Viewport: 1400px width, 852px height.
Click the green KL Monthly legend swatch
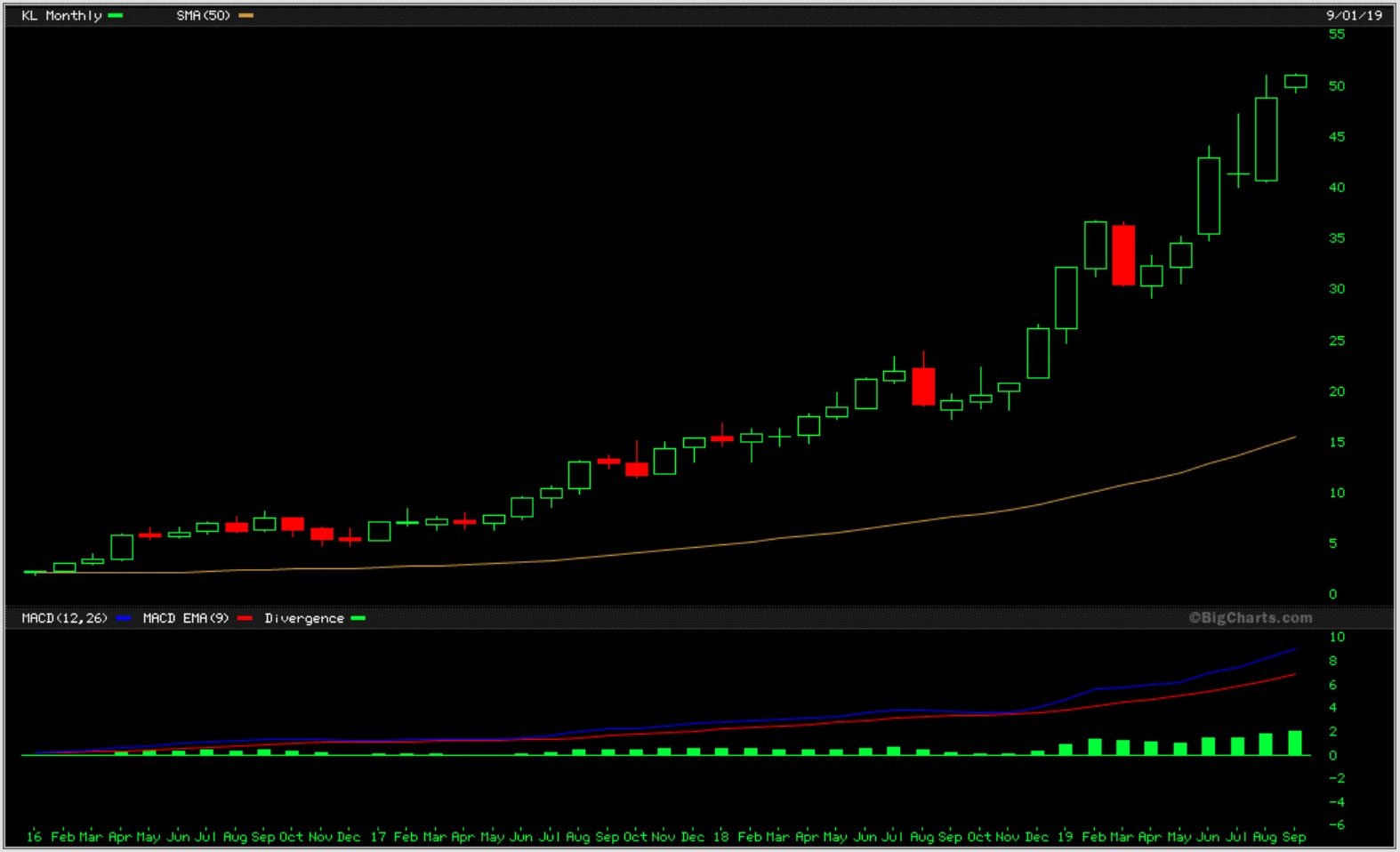116,16
